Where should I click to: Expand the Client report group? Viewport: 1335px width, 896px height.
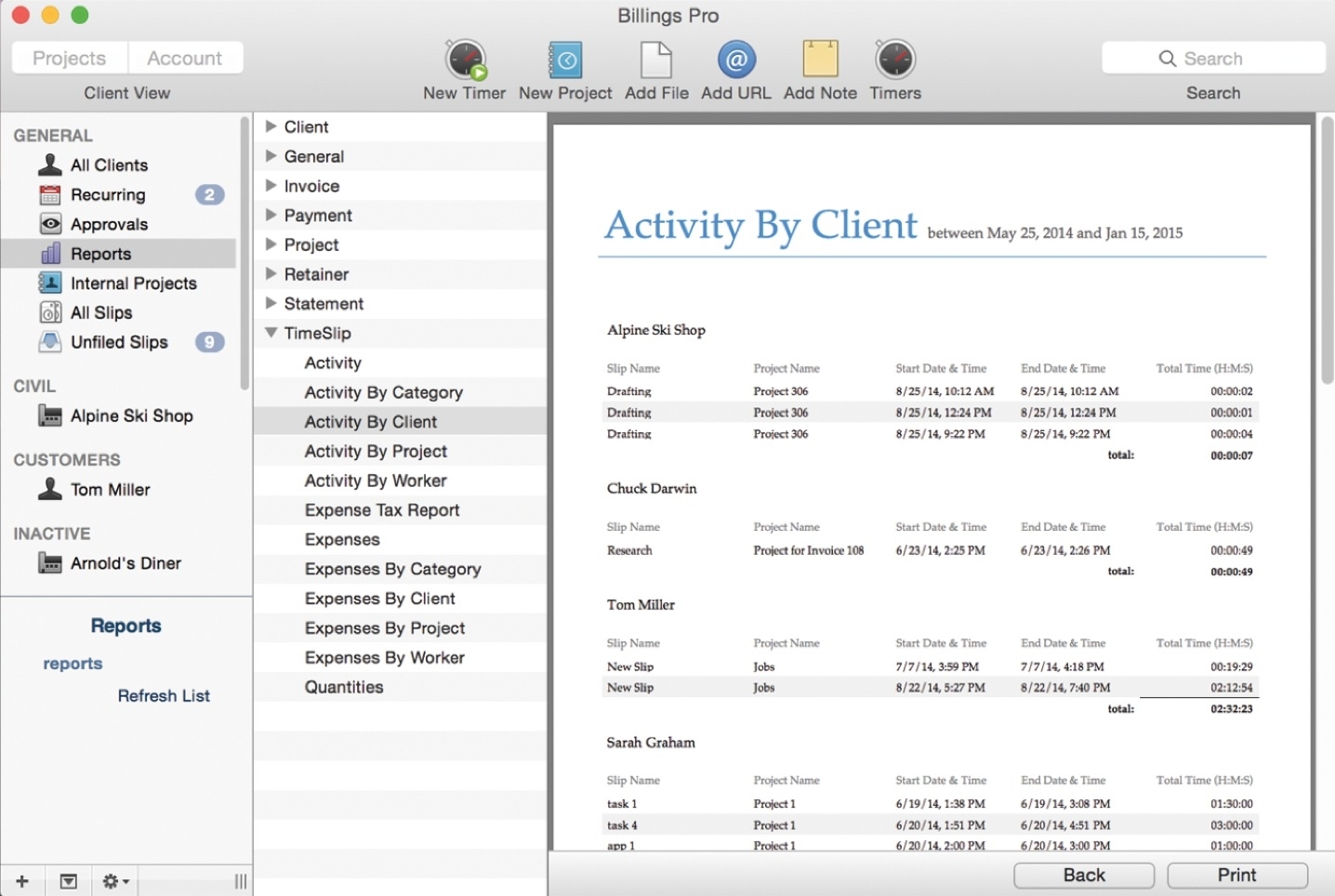point(271,126)
